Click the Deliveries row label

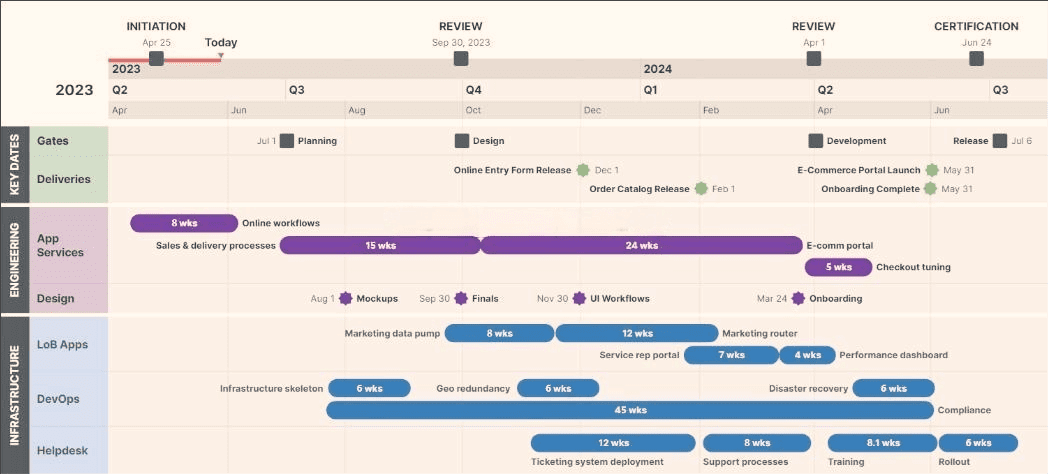click(x=63, y=179)
